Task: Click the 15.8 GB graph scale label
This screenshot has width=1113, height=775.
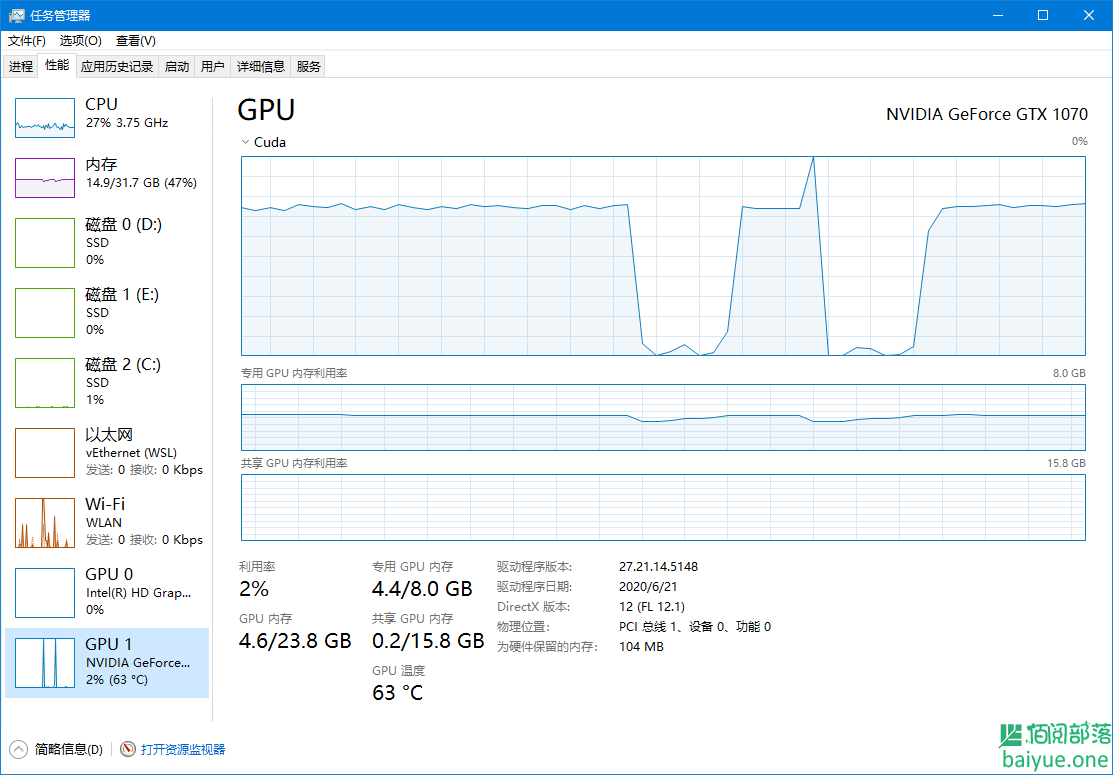Action: click(1066, 463)
